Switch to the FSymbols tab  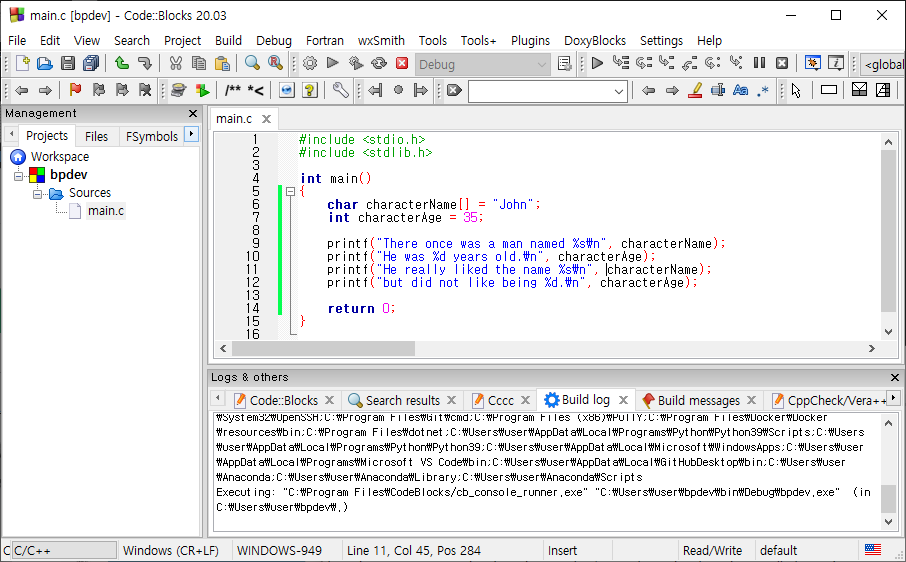pos(151,136)
